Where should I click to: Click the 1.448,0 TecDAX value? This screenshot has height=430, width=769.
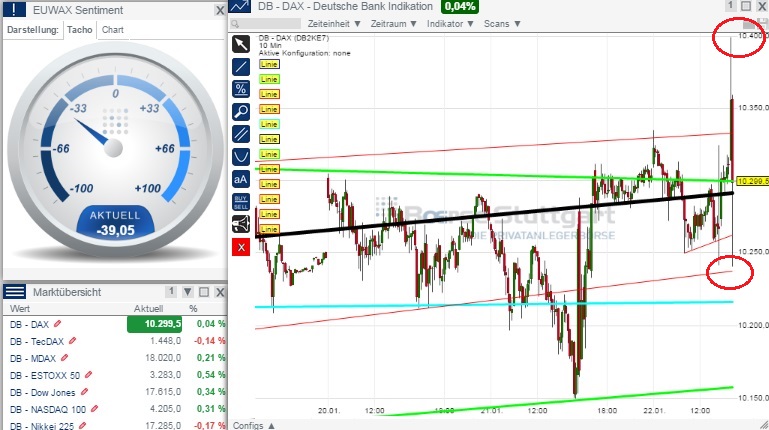(165, 341)
